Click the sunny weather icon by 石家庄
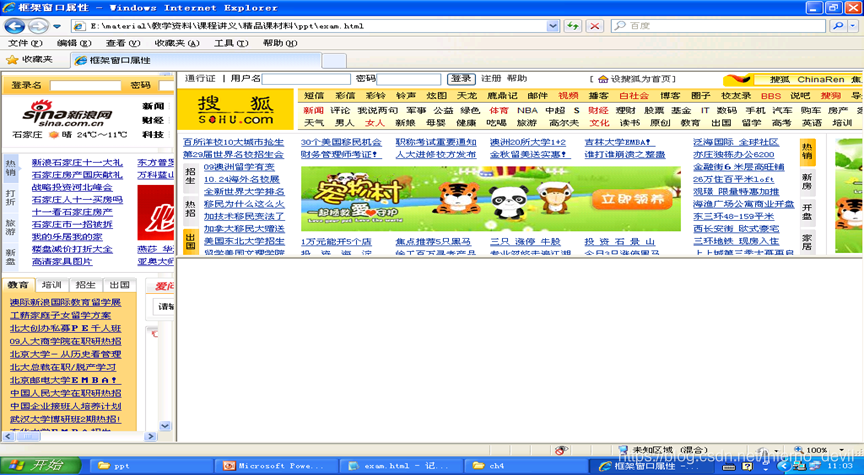 [53, 134]
